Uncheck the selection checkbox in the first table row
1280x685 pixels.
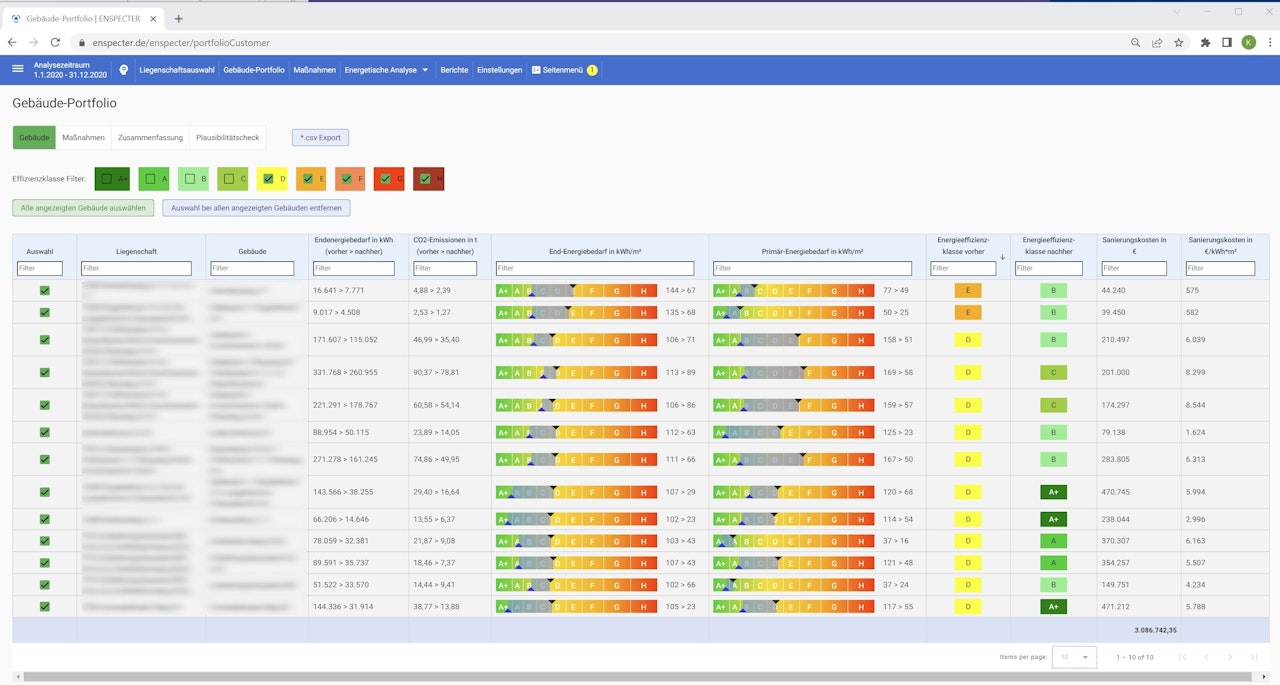(45, 290)
